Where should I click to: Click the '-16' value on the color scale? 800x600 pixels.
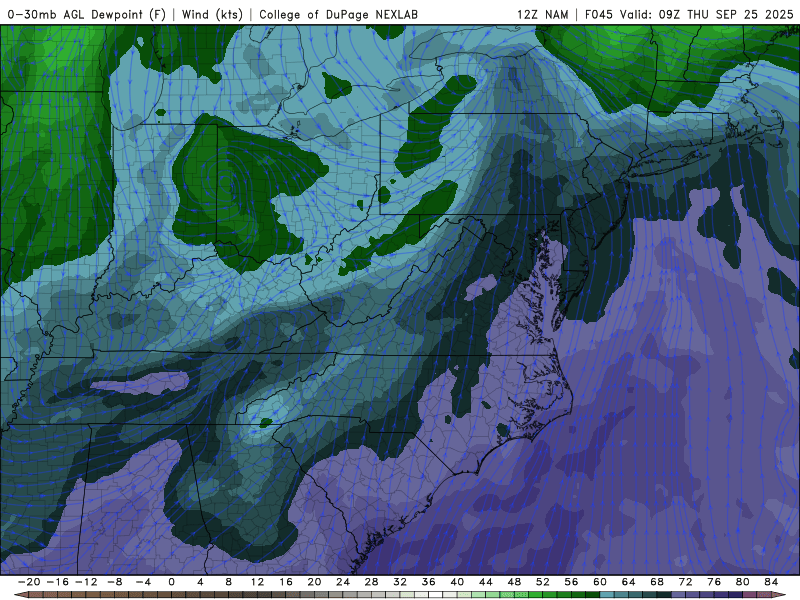(x=58, y=582)
